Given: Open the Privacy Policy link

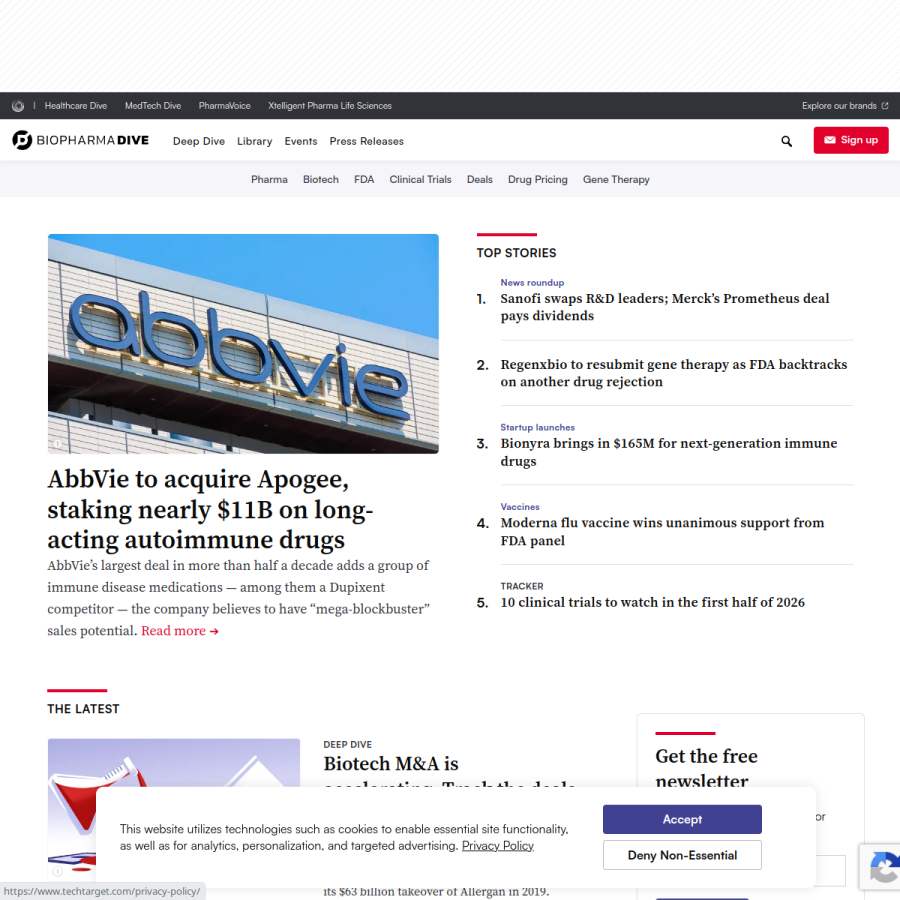Looking at the screenshot, I should pos(498,845).
